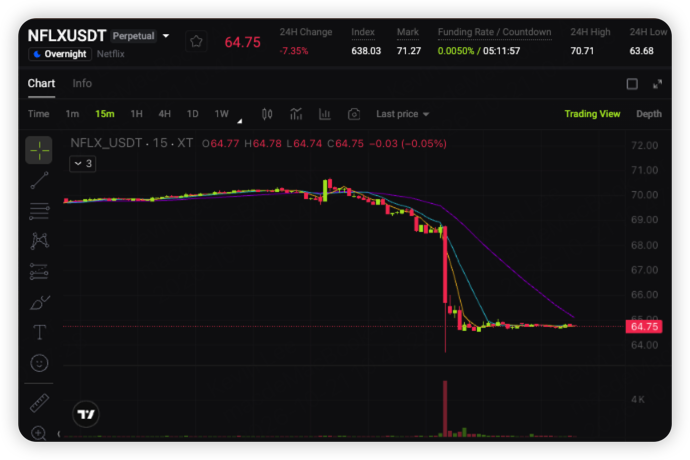The height and width of the screenshot is (460, 690).
Task: Click the Mark price label
Action: (407, 32)
